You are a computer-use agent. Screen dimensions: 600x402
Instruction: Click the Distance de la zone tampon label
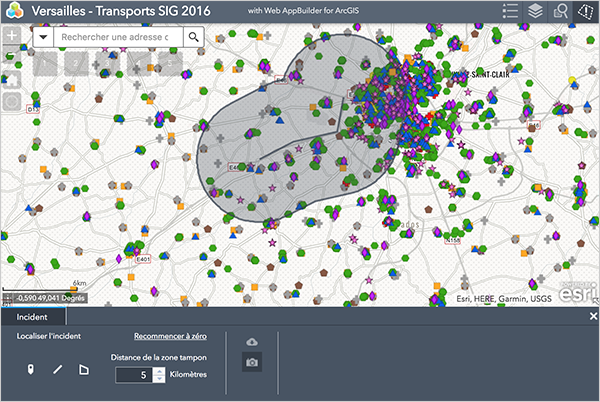(x=158, y=358)
